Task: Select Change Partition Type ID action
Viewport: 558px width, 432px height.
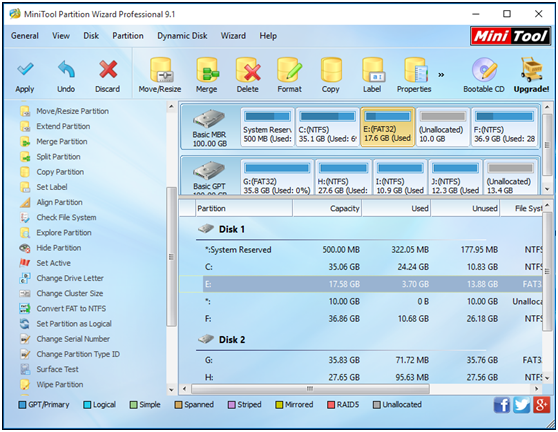Action: 70,354
